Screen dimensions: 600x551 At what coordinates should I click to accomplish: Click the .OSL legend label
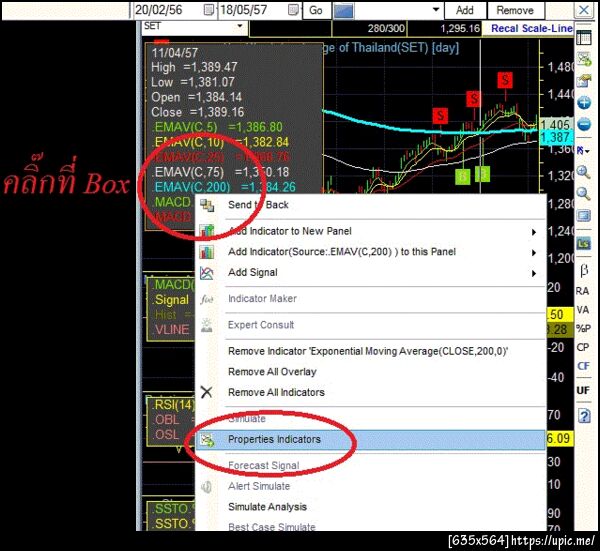click(x=166, y=435)
